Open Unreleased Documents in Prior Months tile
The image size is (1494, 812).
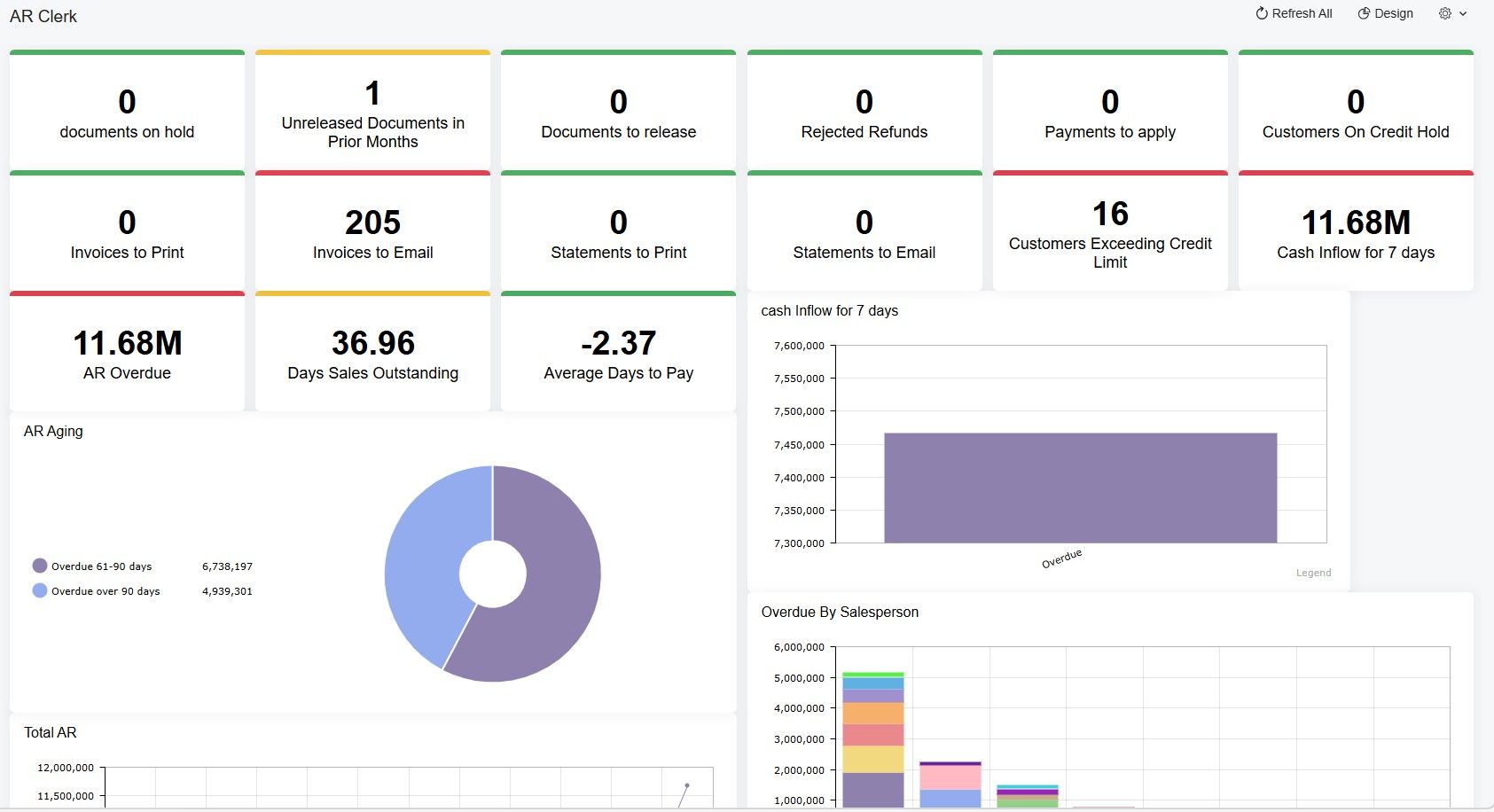[x=372, y=110]
